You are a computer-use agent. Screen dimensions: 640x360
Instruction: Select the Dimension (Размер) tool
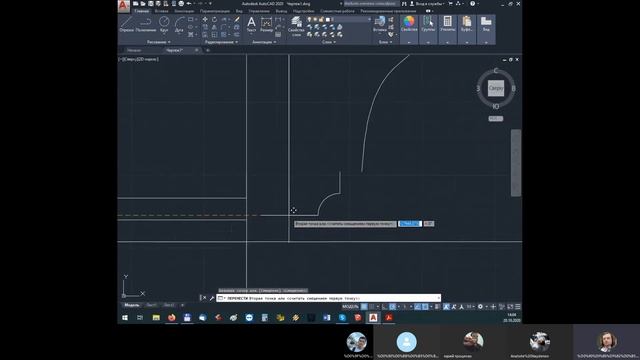coord(267,24)
